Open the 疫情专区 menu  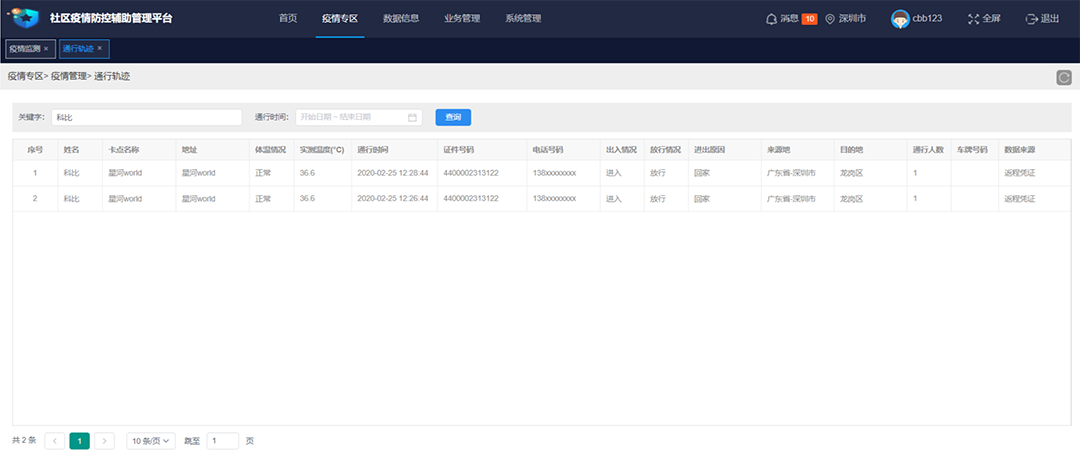pos(340,19)
